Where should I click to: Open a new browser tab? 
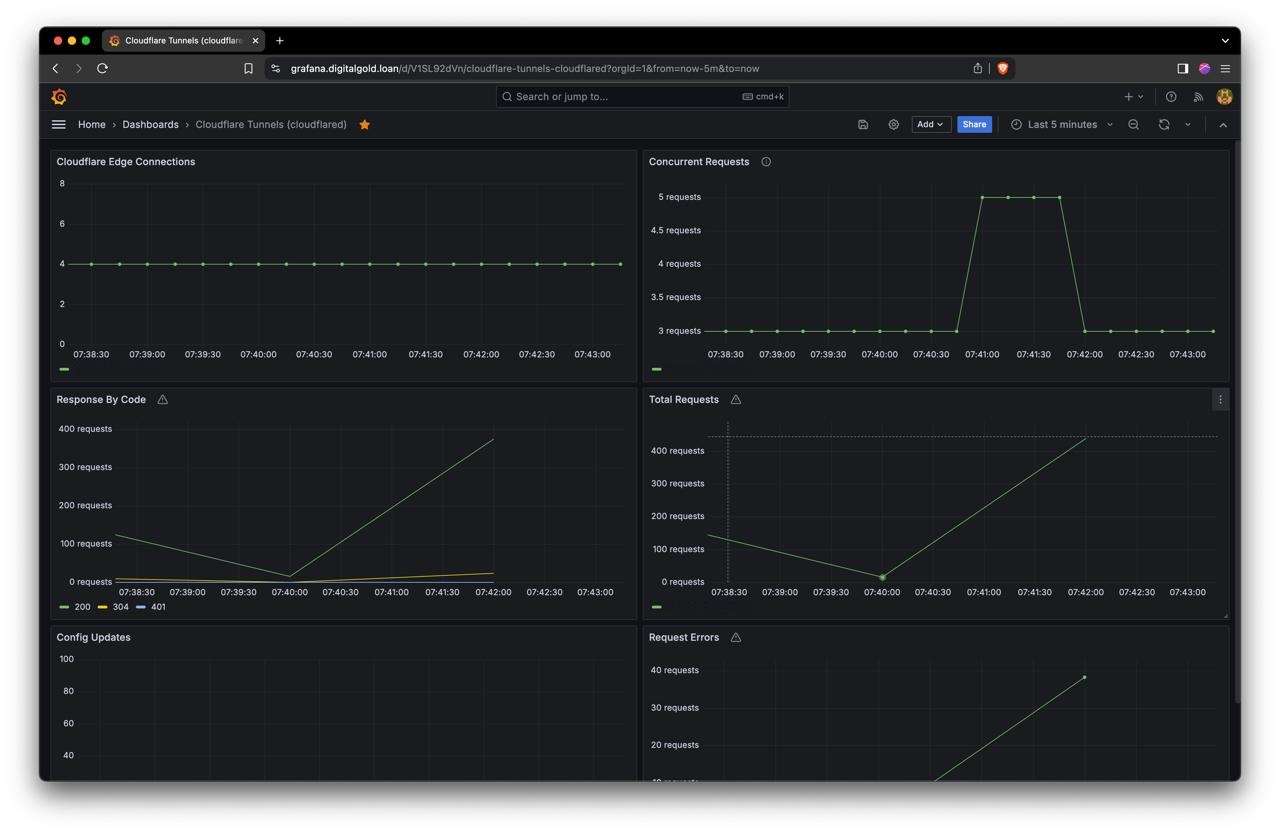[x=280, y=41]
